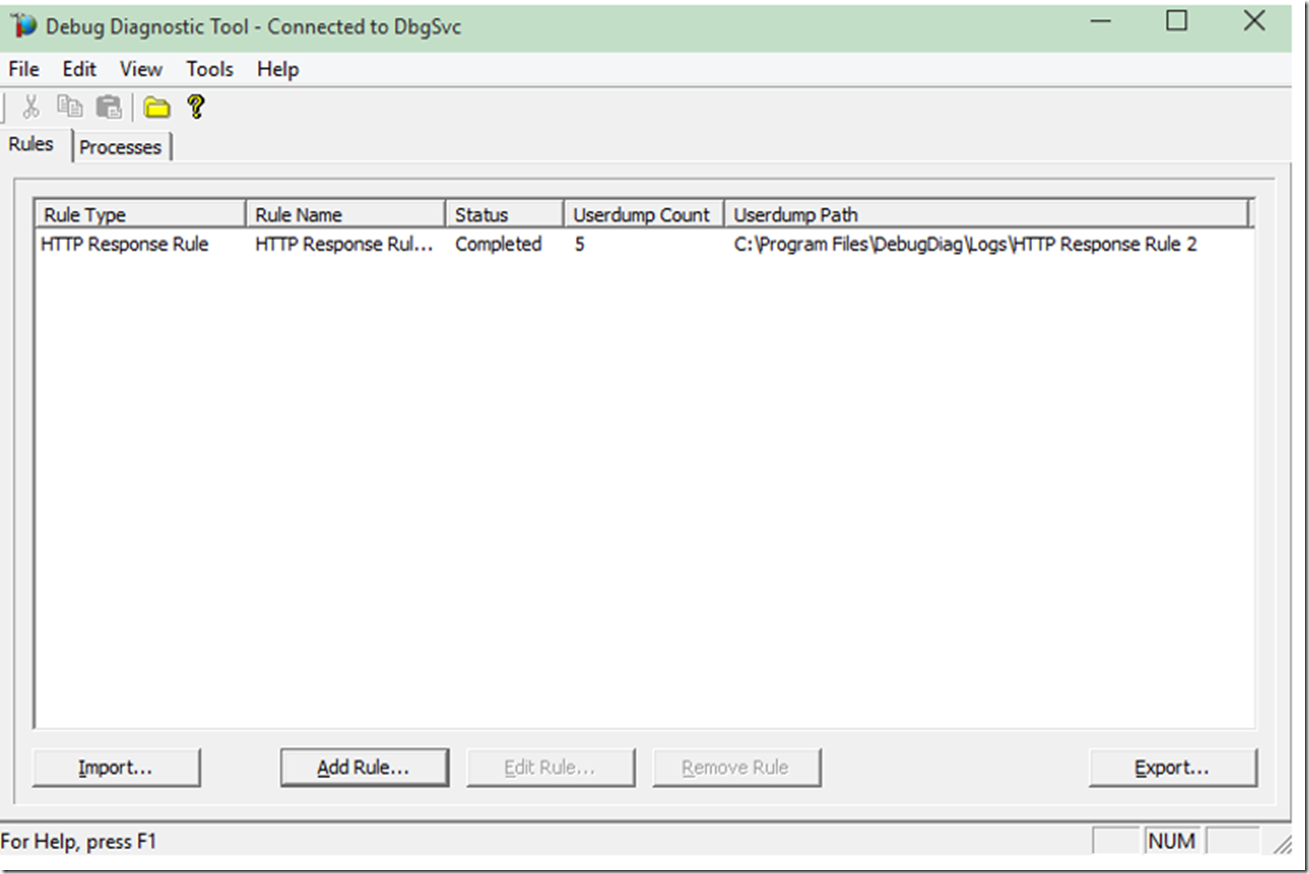Click the Remove Rule button

pos(736,768)
